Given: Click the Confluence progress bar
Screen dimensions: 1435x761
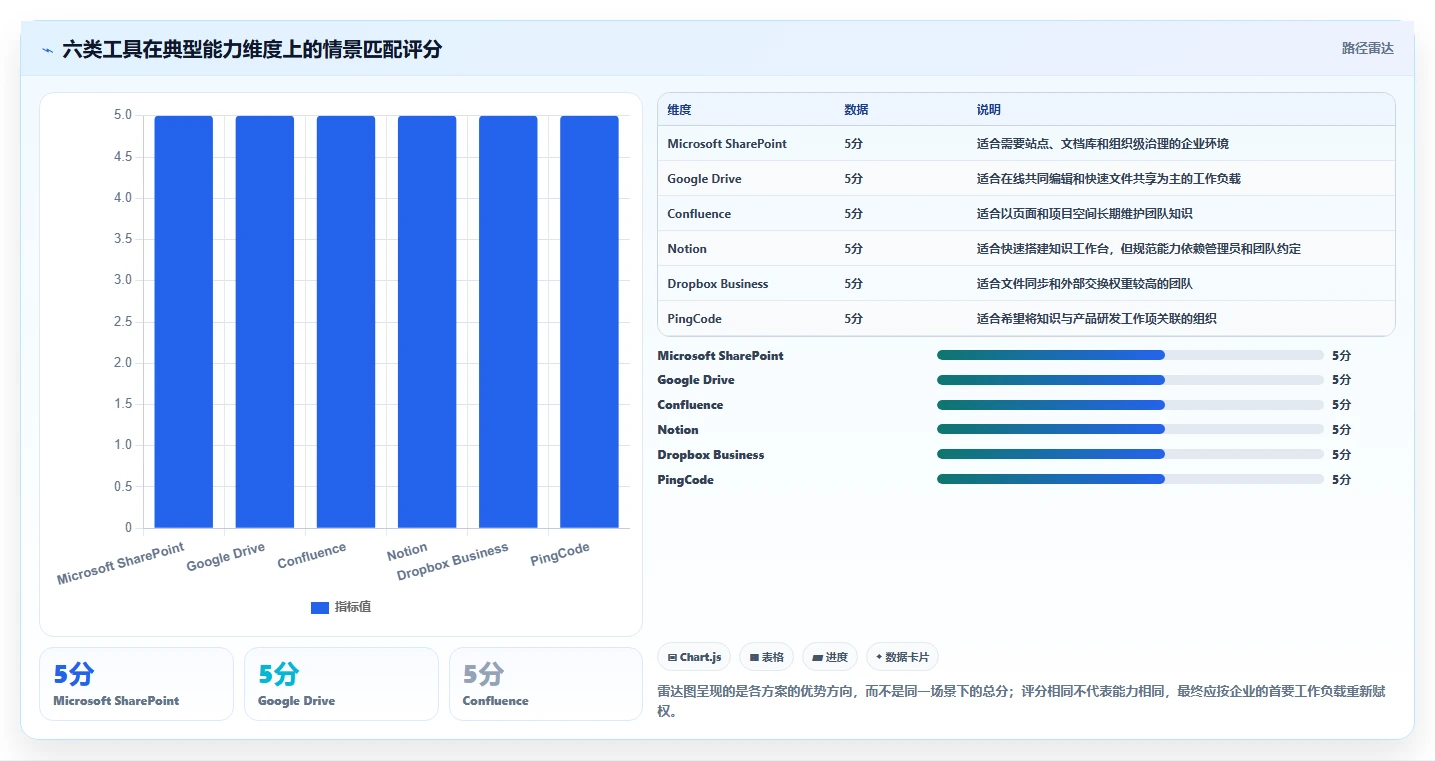Looking at the screenshot, I should [1130, 405].
